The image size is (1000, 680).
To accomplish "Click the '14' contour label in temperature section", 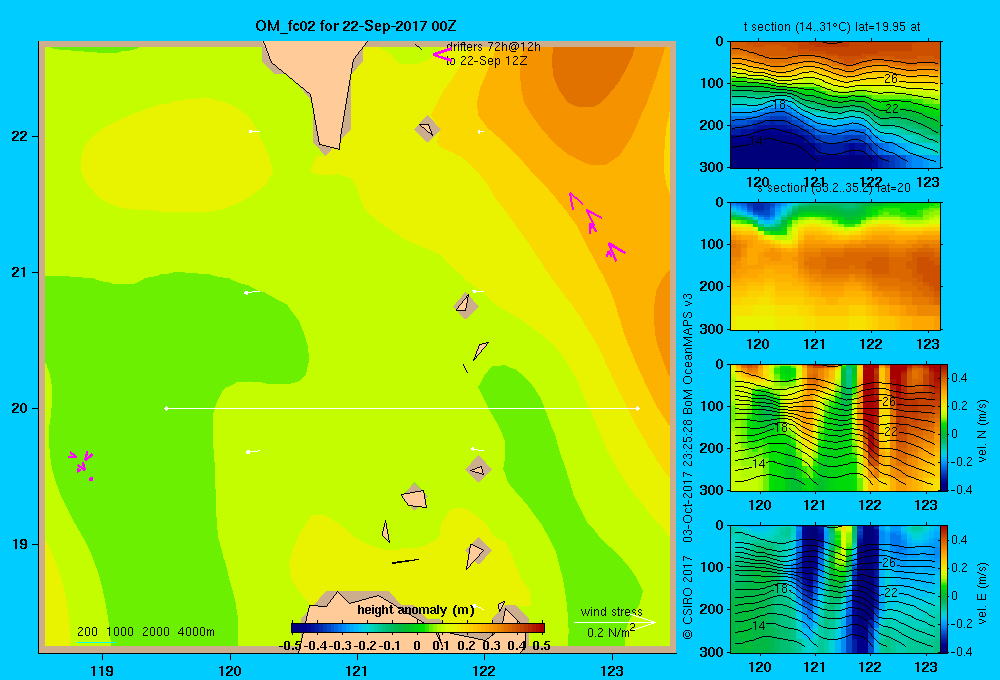I will click(x=756, y=141).
